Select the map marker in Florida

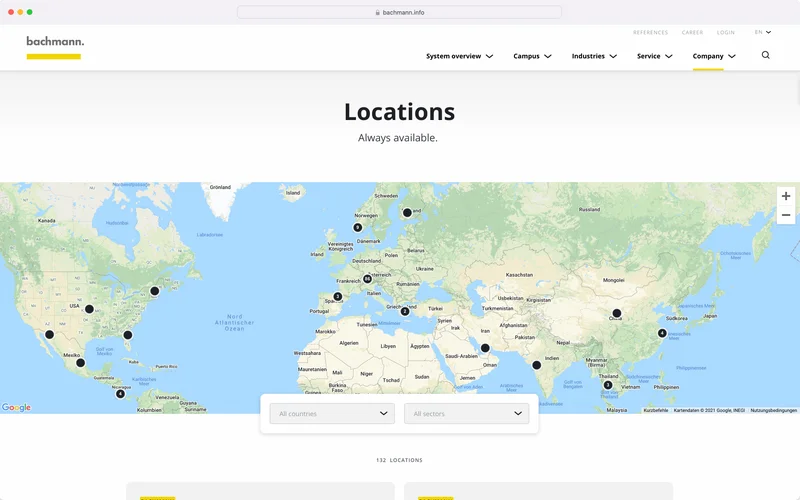tap(128, 335)
